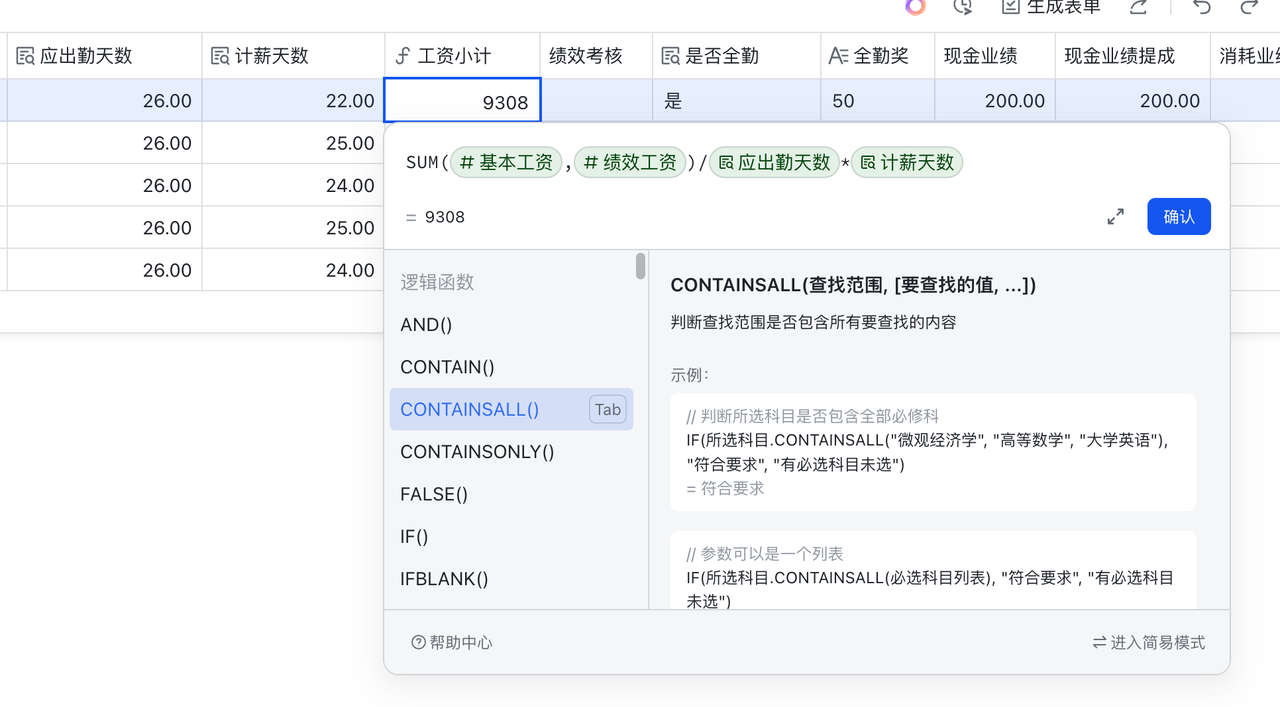Click the formula (fx) icon on 工资小计 header

(x=402, y=55)
